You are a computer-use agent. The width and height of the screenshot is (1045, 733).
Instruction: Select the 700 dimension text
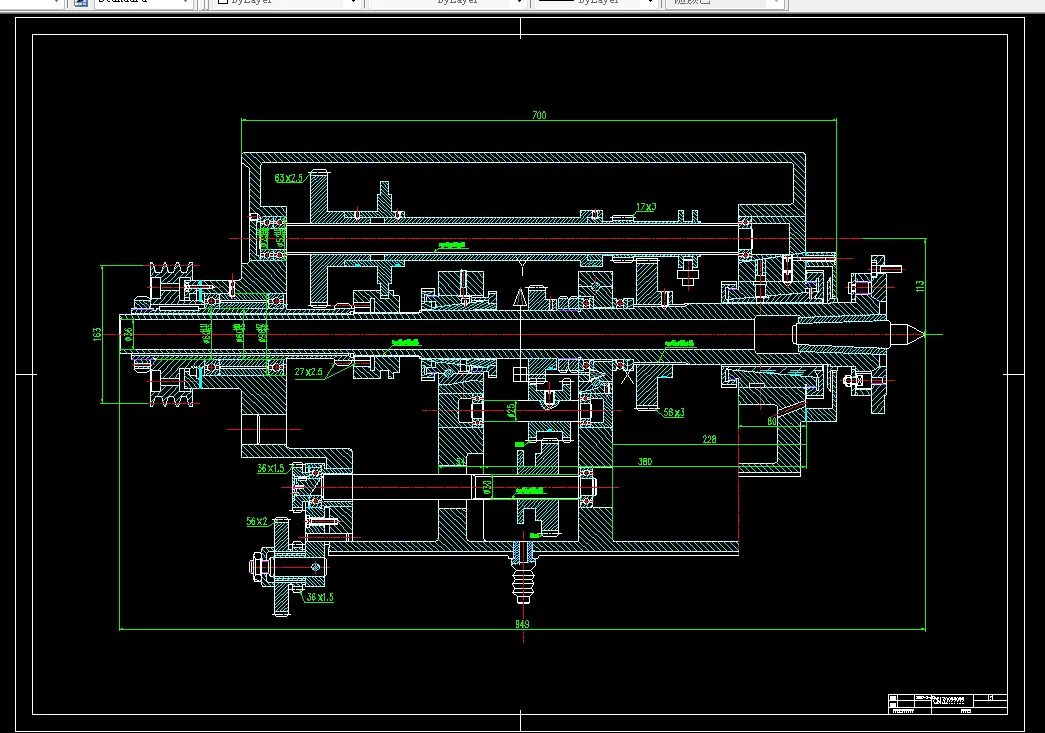(539, 115)
